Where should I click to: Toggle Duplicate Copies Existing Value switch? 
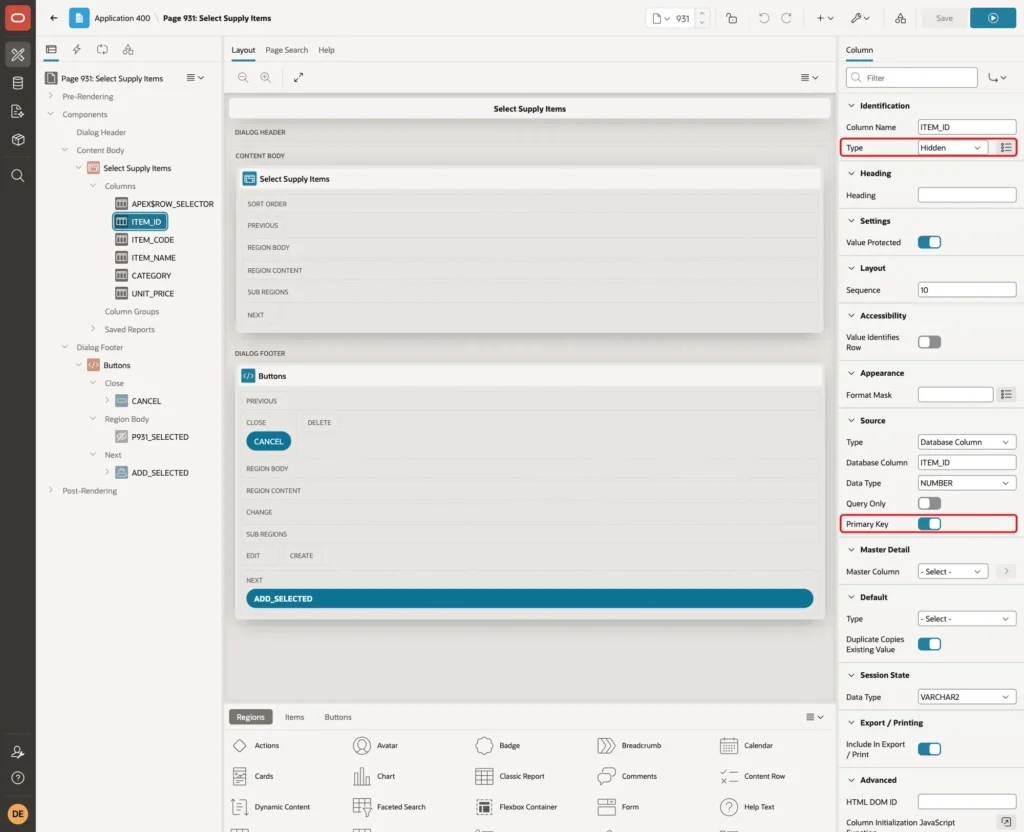point(929,645)
